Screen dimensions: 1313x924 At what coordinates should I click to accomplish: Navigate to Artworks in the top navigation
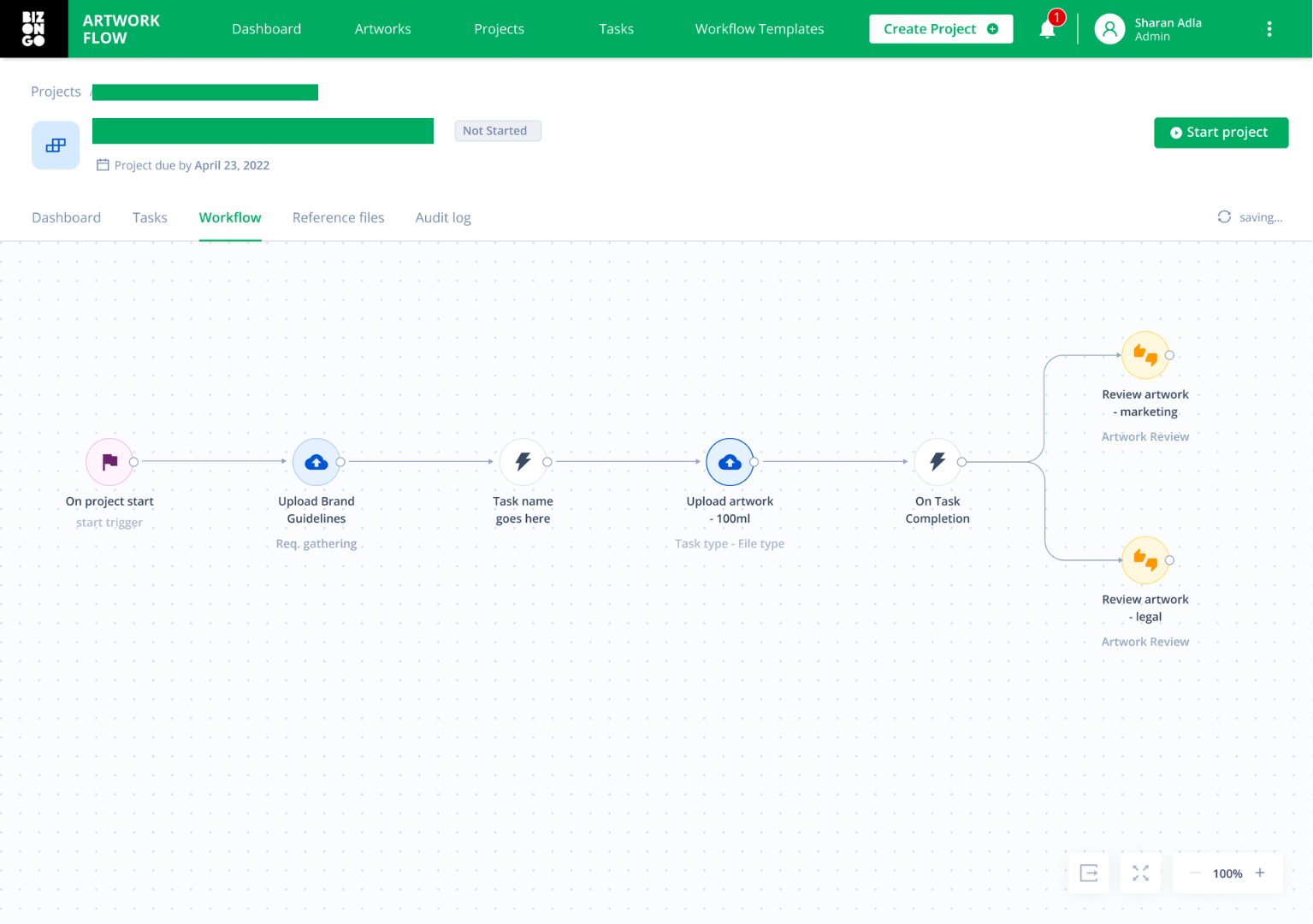pos(382,28)
